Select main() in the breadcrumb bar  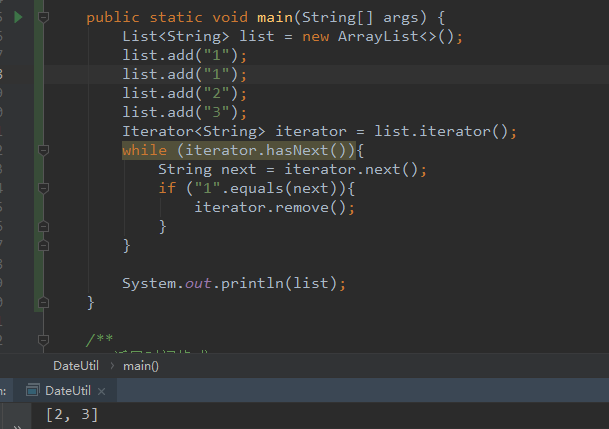click(141, 366)
